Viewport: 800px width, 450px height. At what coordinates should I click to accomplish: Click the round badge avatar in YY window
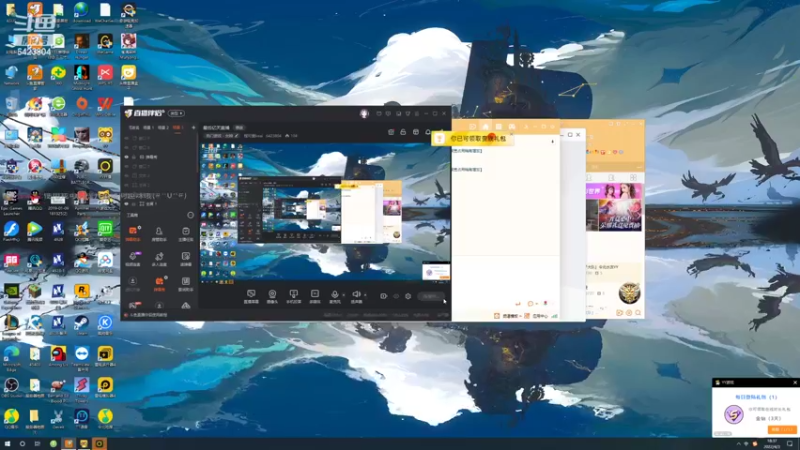coord(629,292)
